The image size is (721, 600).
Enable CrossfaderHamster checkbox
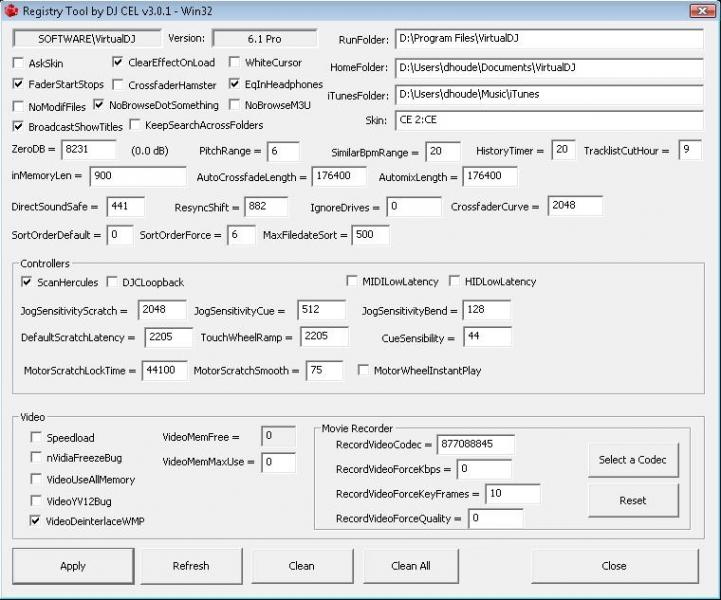pos(118,85)
